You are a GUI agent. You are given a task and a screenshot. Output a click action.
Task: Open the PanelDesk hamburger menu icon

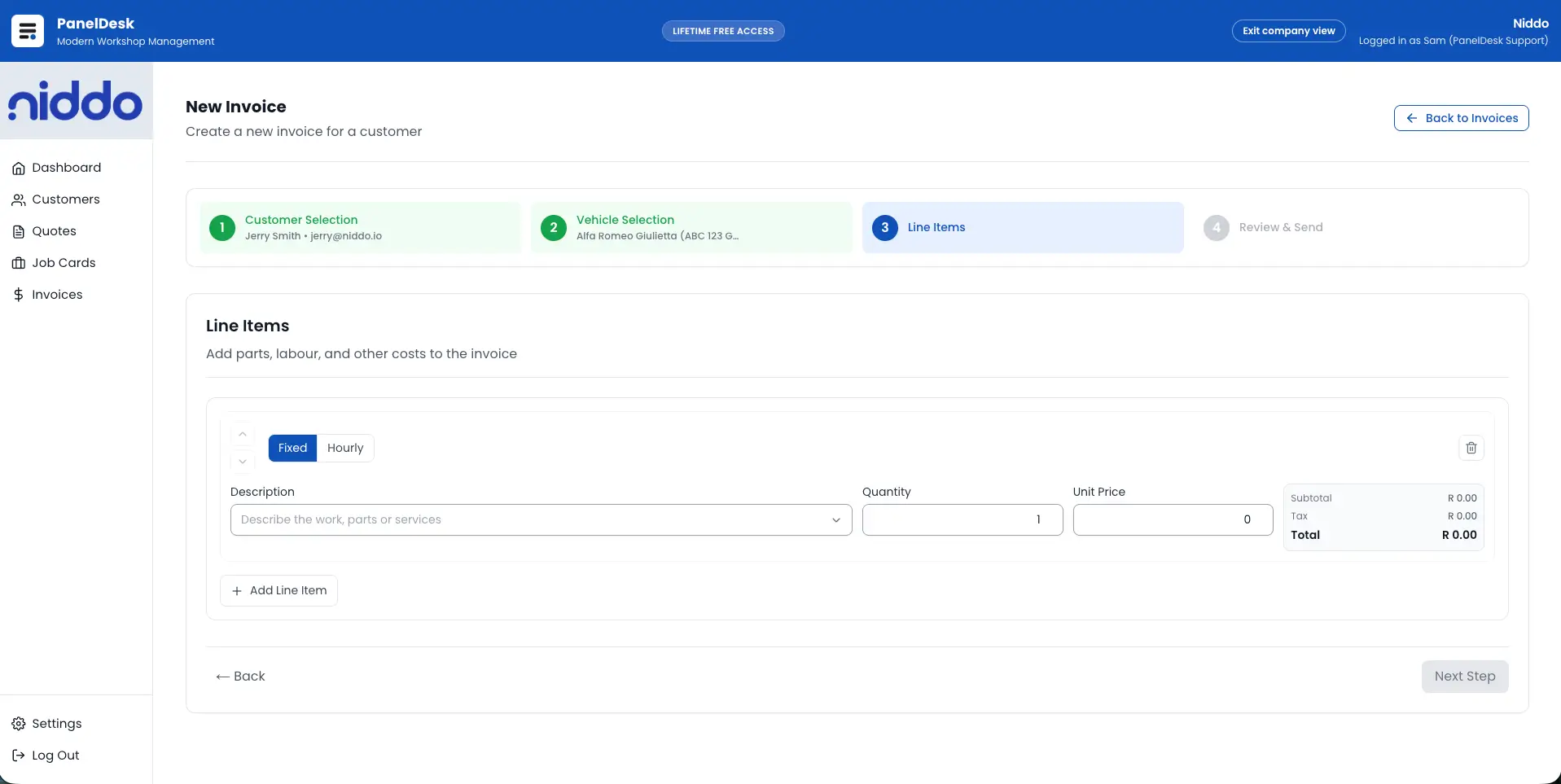tap(27, 31)
